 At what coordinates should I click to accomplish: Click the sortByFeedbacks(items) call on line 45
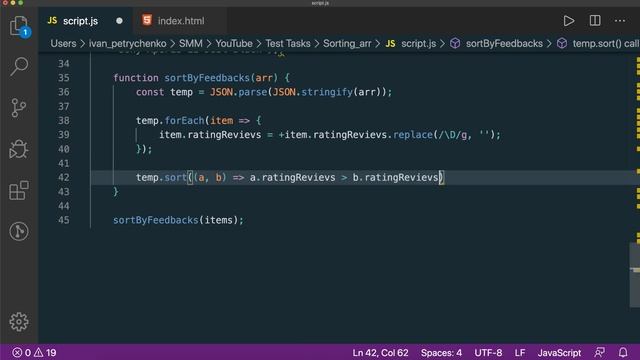click(178, 220)
